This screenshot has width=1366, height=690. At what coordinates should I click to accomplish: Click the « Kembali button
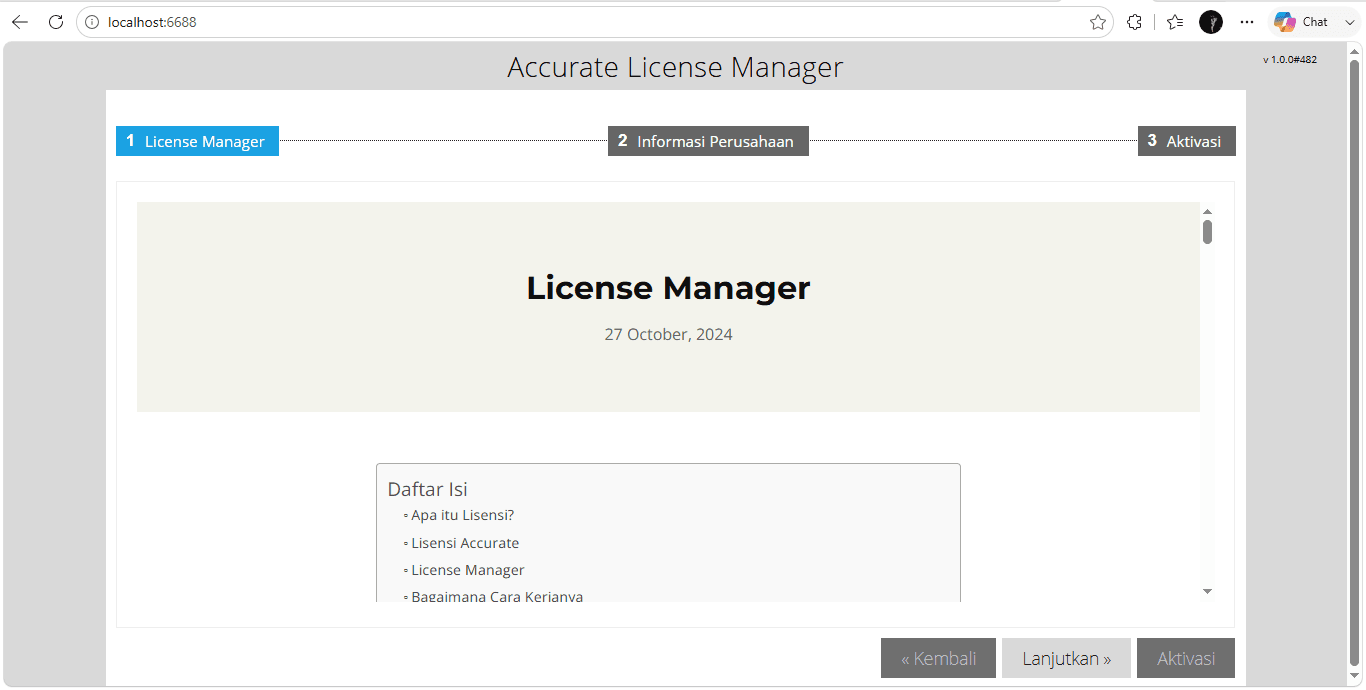click(x=938, y=658)
